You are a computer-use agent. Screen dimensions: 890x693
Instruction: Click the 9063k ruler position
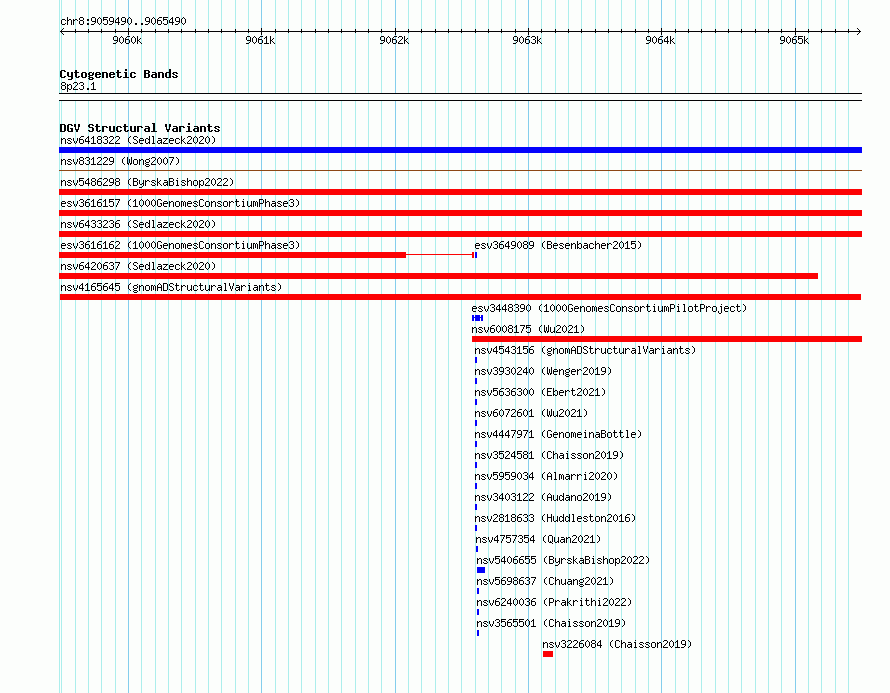(x=527, y=40)
